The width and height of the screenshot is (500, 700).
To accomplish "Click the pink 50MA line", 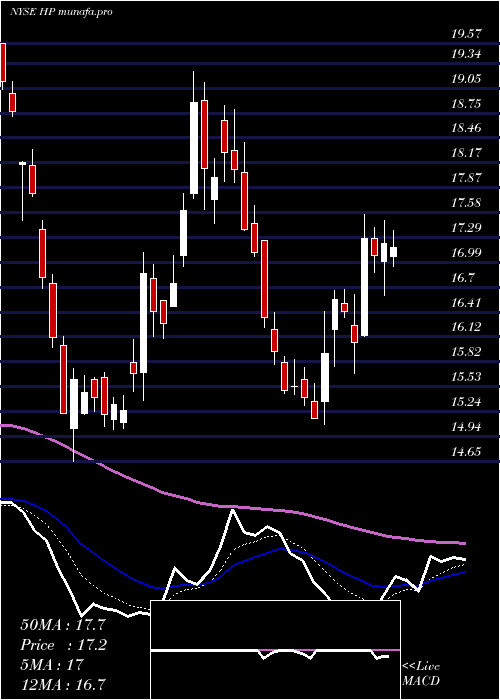I will point(232,507).
